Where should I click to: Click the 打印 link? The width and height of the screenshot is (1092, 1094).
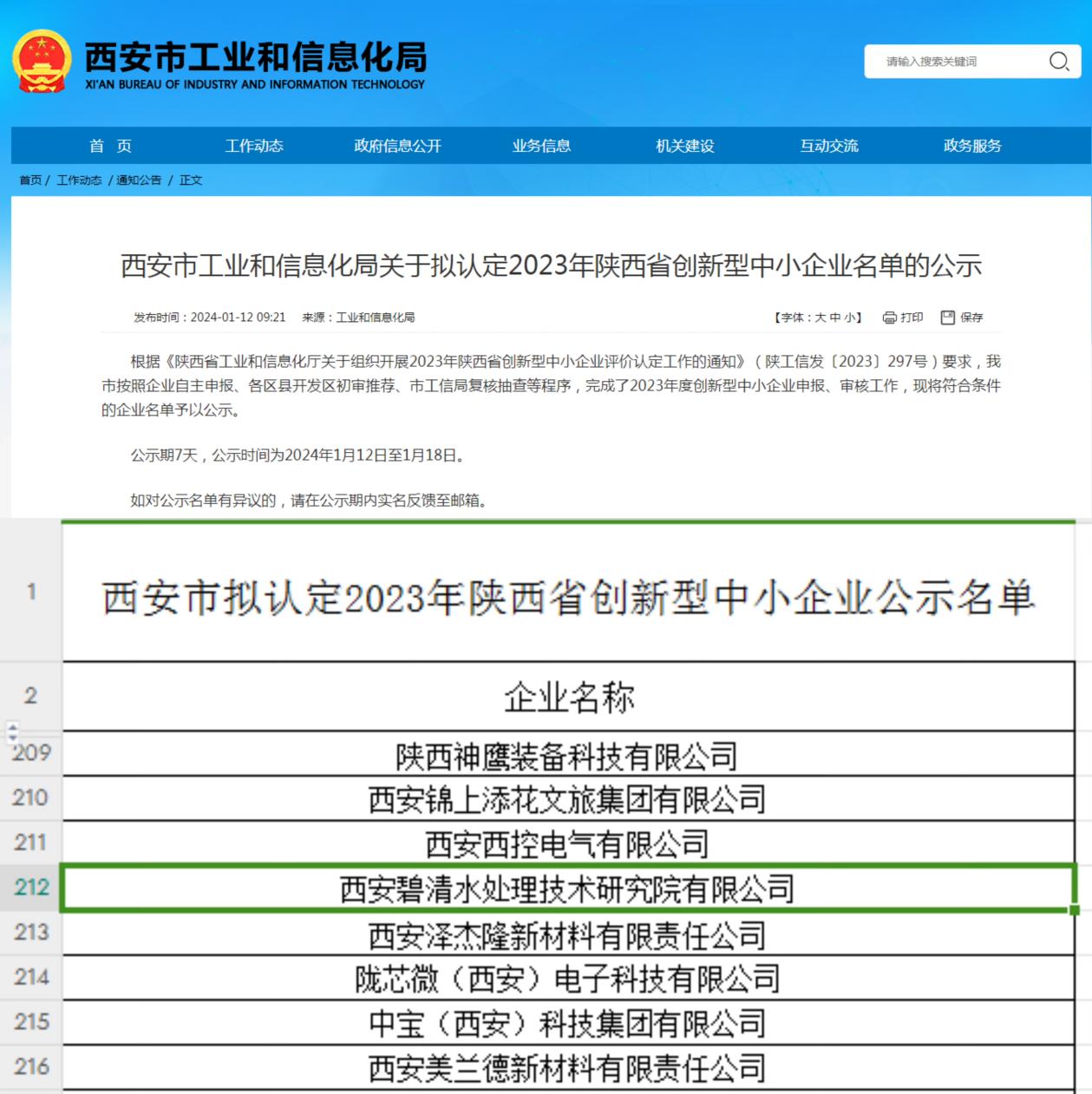click(x=912, y=318)
